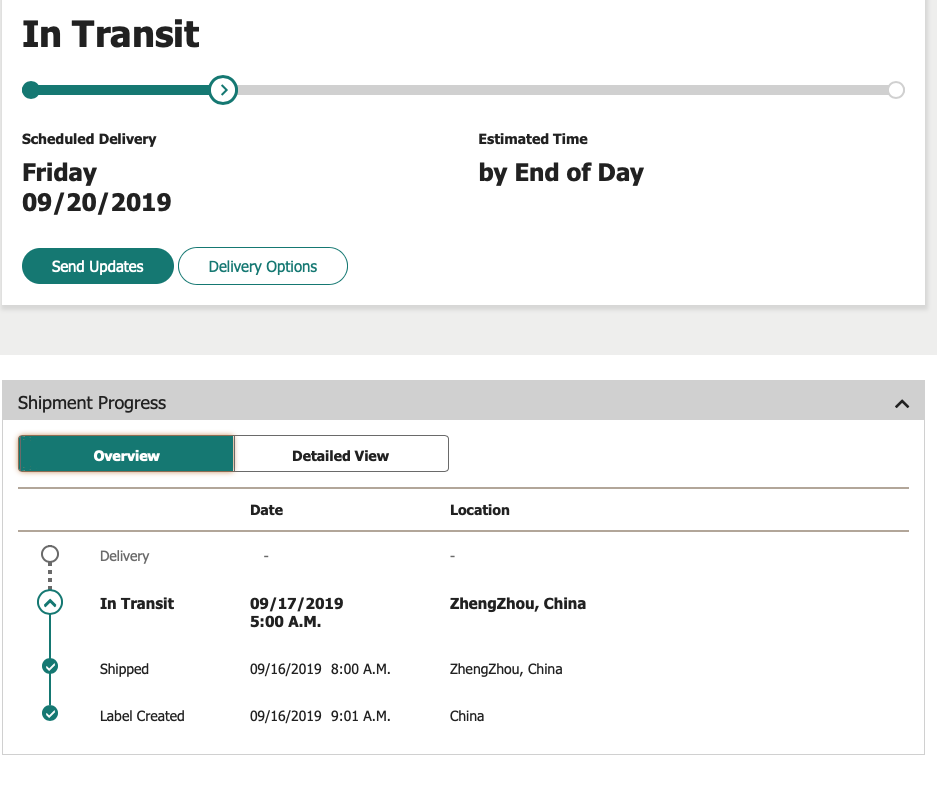The height and width of the screenshot is (791, 937).
Task: Switch to the Detailed View tab
Action: [341, 454]
